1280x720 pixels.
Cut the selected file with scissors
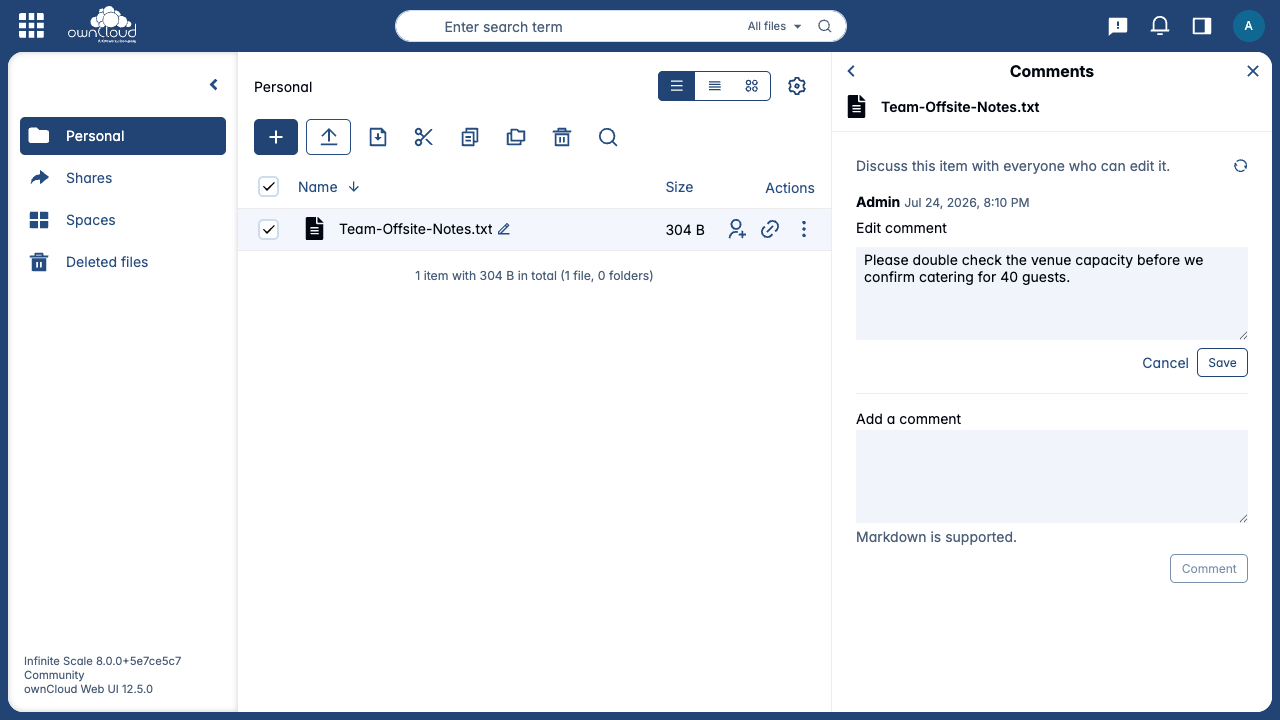pyautogui.click(x=424, y=137)
